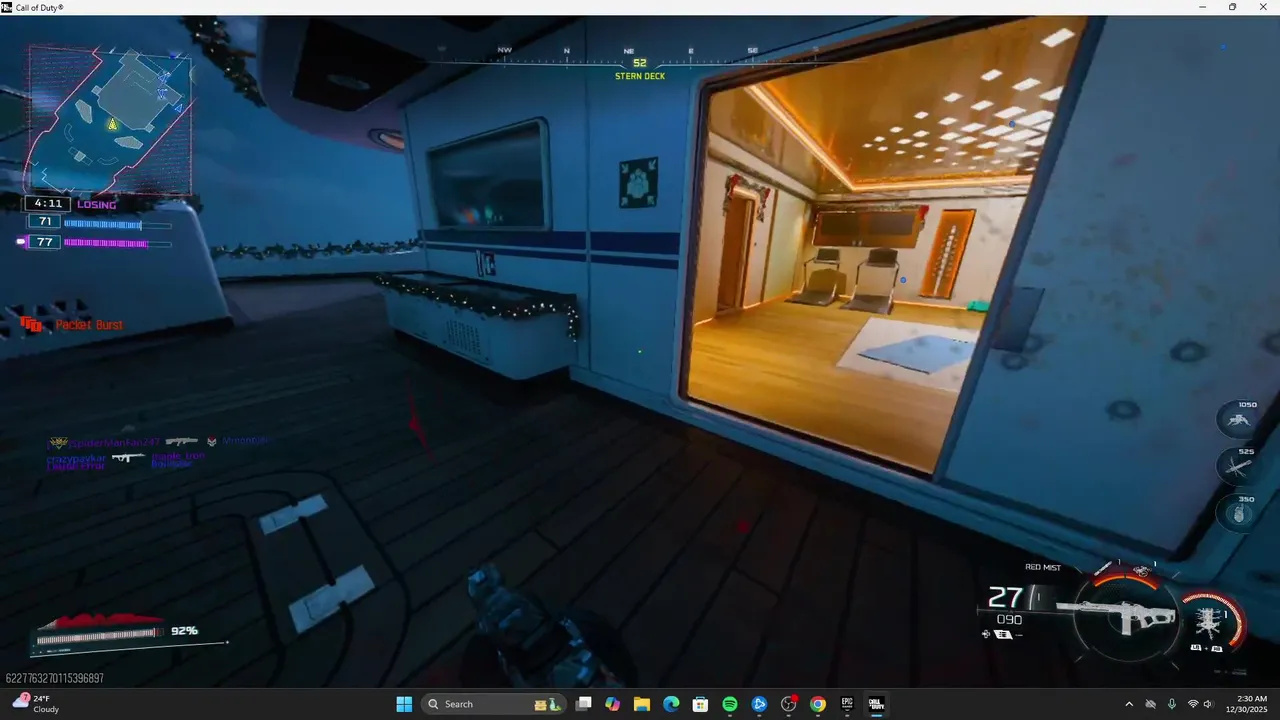Click the 92% health value

coord(184,631)
